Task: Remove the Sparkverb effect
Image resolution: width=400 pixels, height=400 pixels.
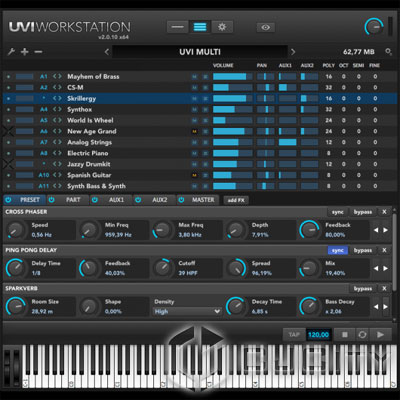Action: tap(384, 289)
